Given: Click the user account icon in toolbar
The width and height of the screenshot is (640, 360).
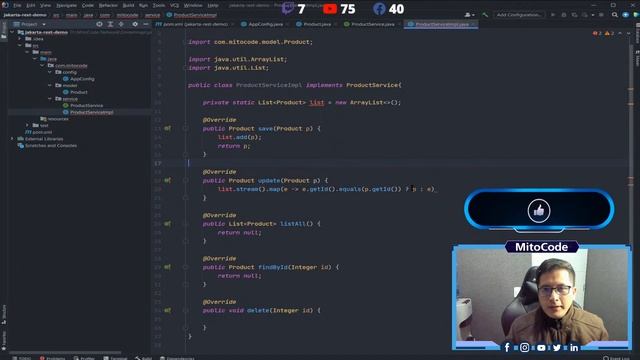Looking at the screenshot, I should (x=469, y=15).
